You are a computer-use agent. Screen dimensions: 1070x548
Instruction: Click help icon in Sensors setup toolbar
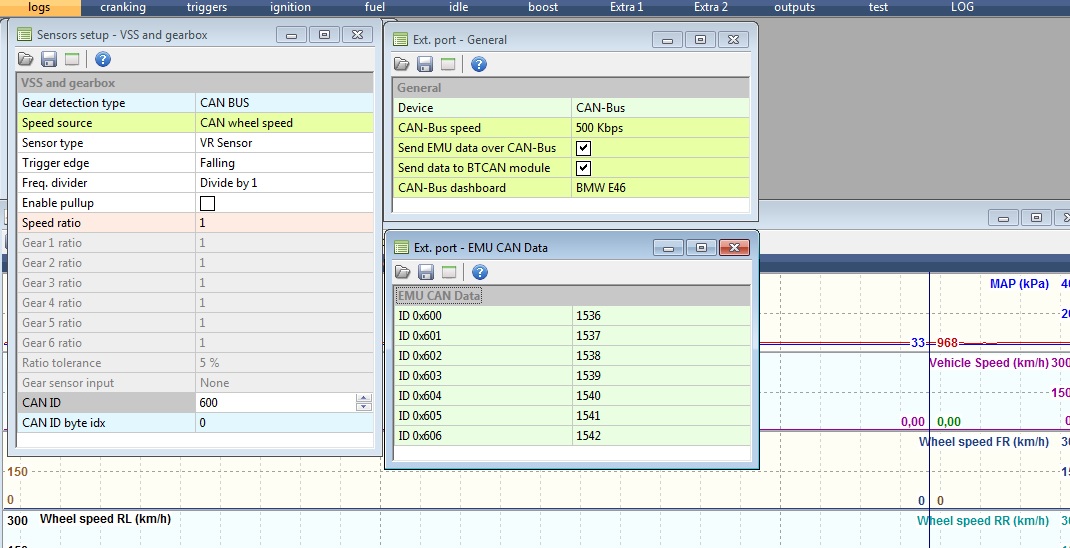click(x=102, y=60)
